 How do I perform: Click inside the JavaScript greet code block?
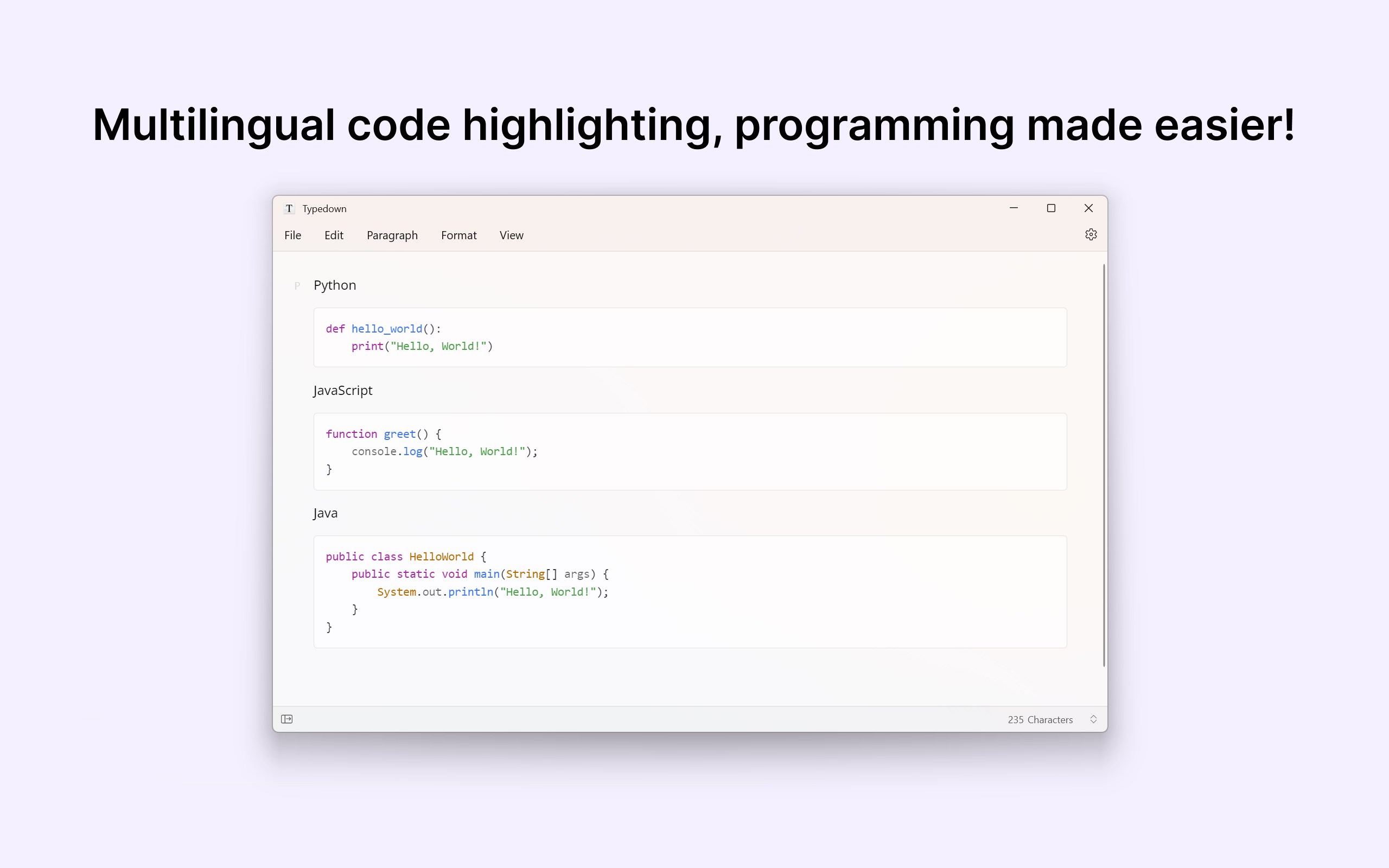coord(689,451)
